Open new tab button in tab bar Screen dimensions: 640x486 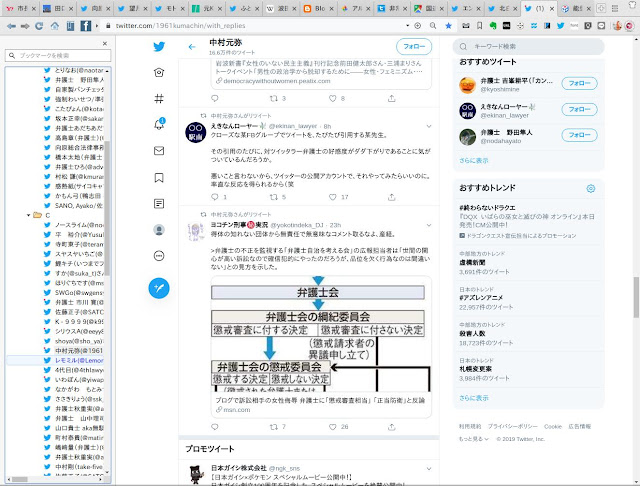coord(601,8)
